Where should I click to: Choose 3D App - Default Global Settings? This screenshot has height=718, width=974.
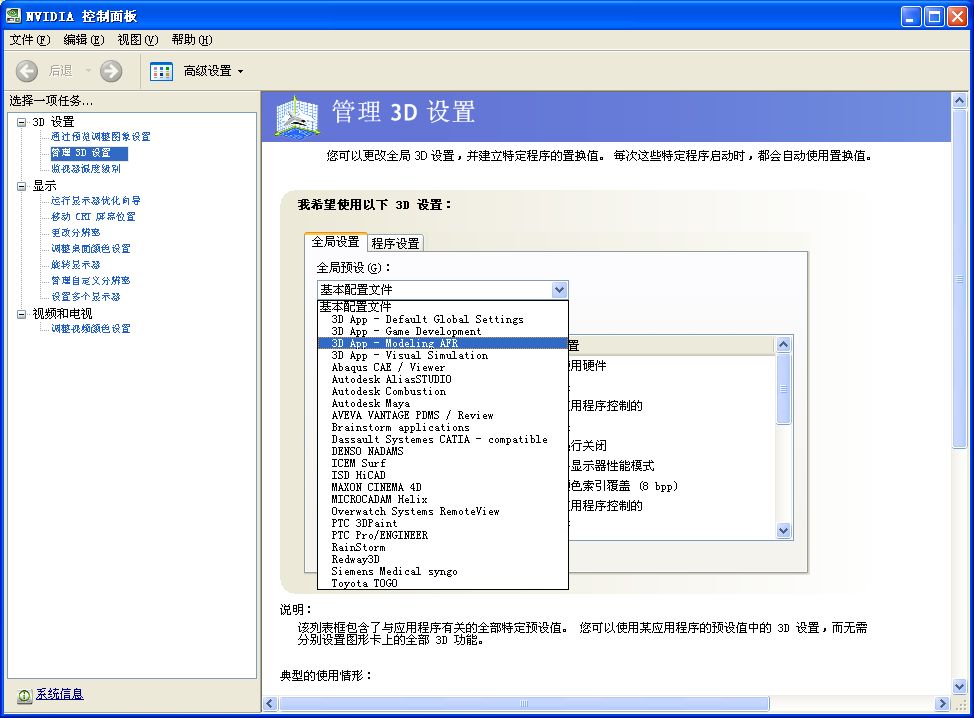coord(443,319)
